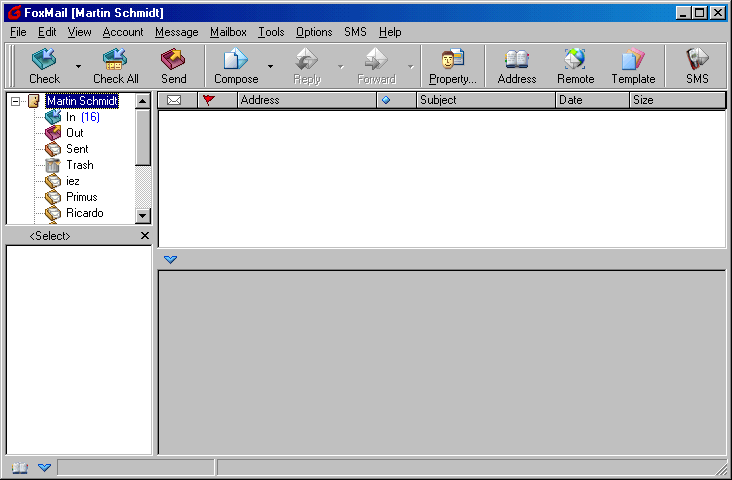Click the Send toolbar icon
This screenshot has height=480, width=732.
coord(173,59)
